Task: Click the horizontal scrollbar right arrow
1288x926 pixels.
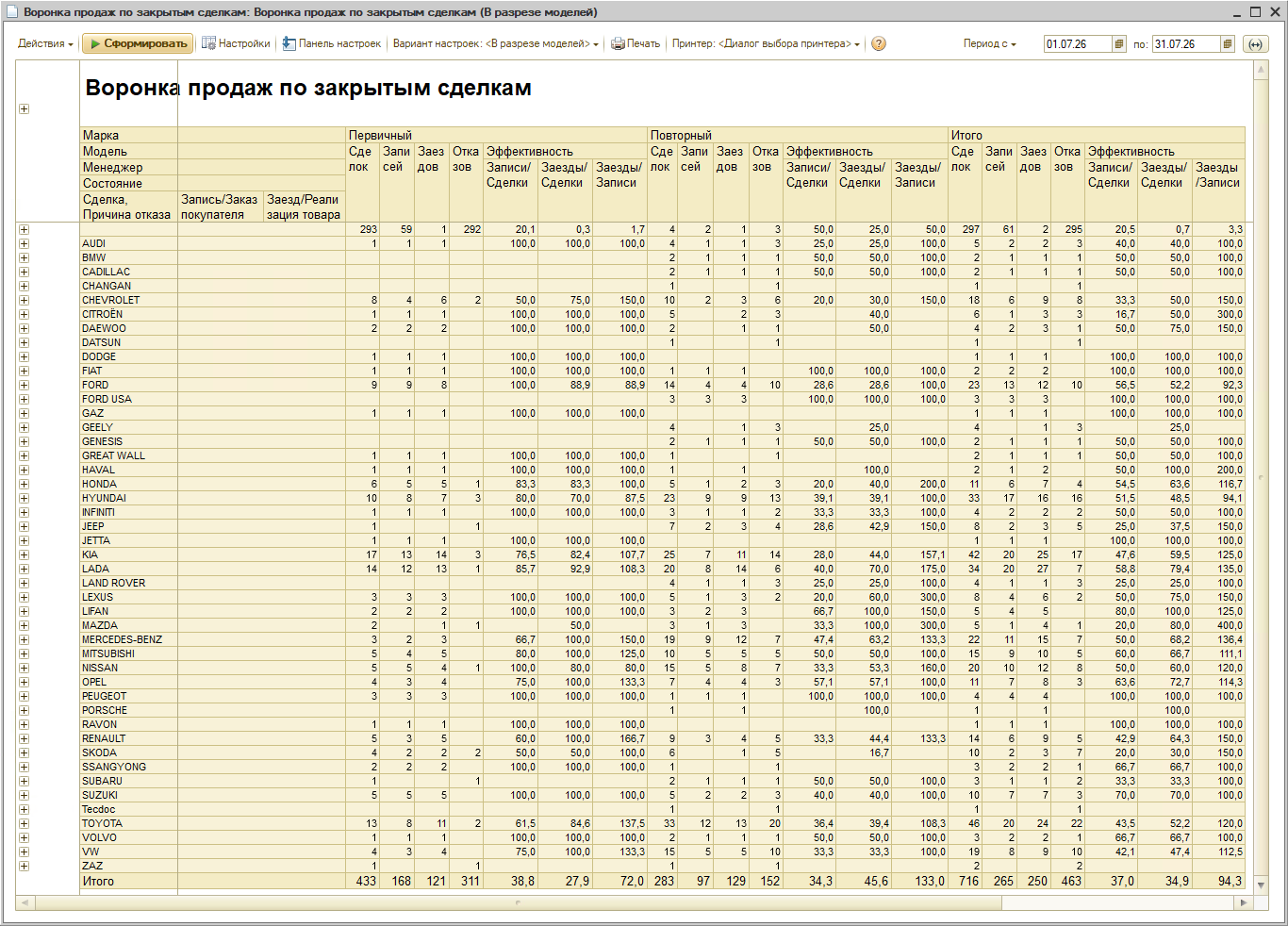Action: pyautogui.click(x=1244, y=902)
